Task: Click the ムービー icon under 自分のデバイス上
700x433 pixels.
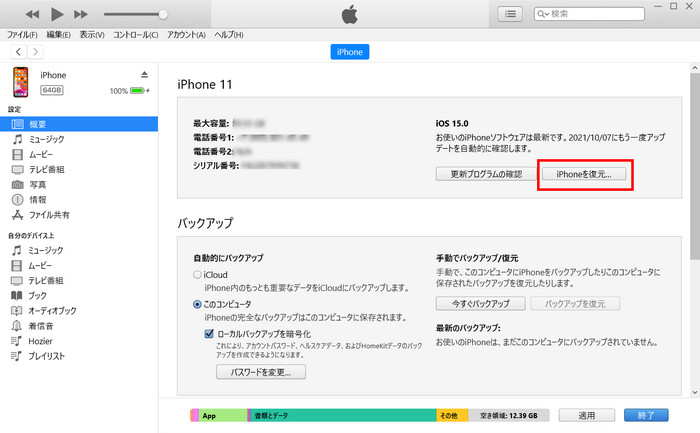Action: 17,266
